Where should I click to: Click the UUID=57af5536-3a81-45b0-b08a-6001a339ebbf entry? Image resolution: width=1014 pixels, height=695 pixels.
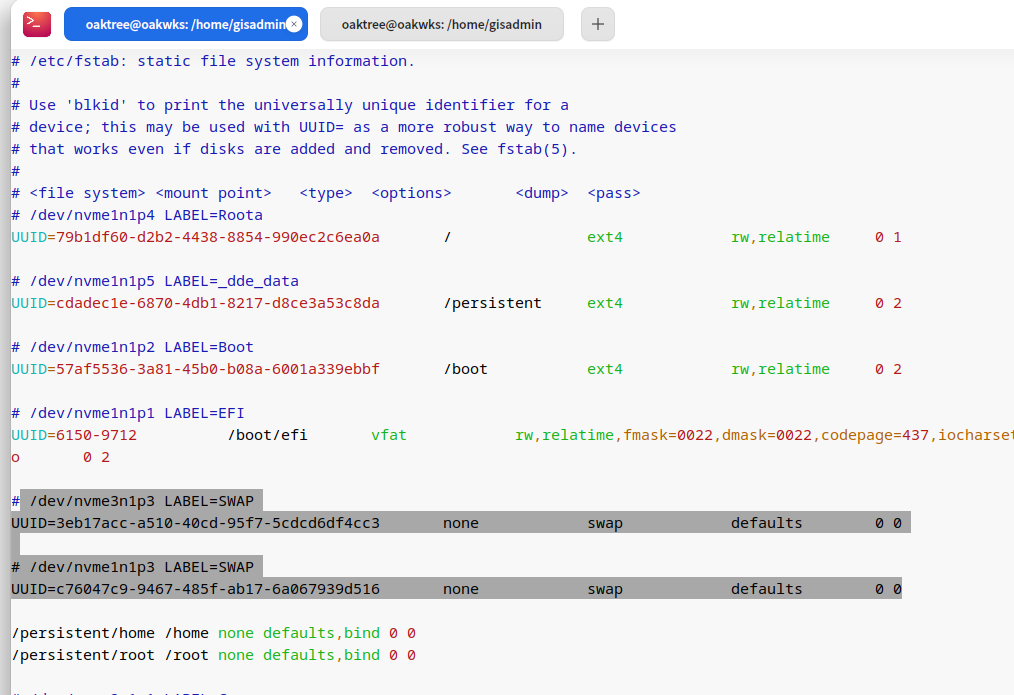195,369
